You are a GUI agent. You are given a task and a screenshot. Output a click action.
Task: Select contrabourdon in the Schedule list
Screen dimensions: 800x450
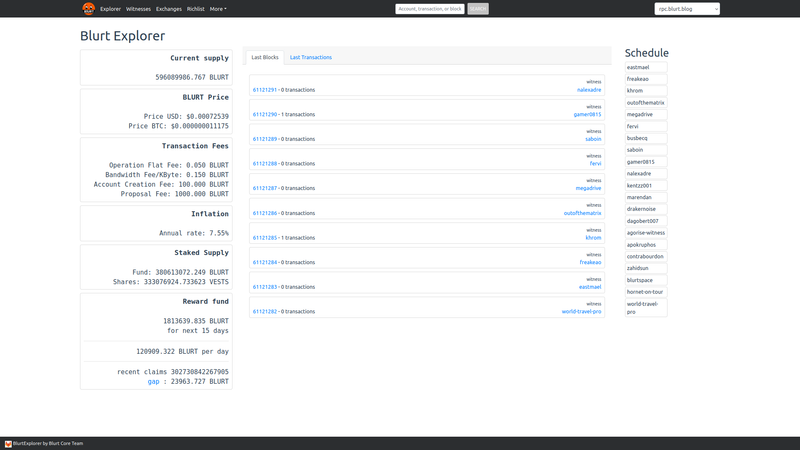click(646, 257)
